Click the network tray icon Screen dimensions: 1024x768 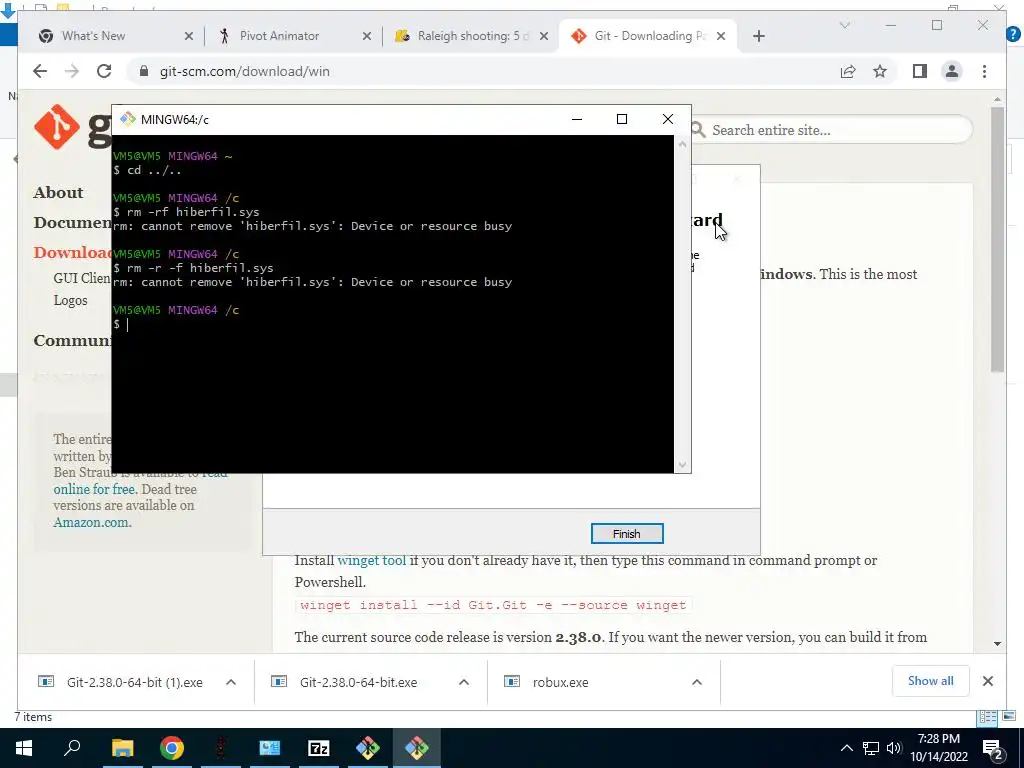pyautogui.click(x=871, y=748)
